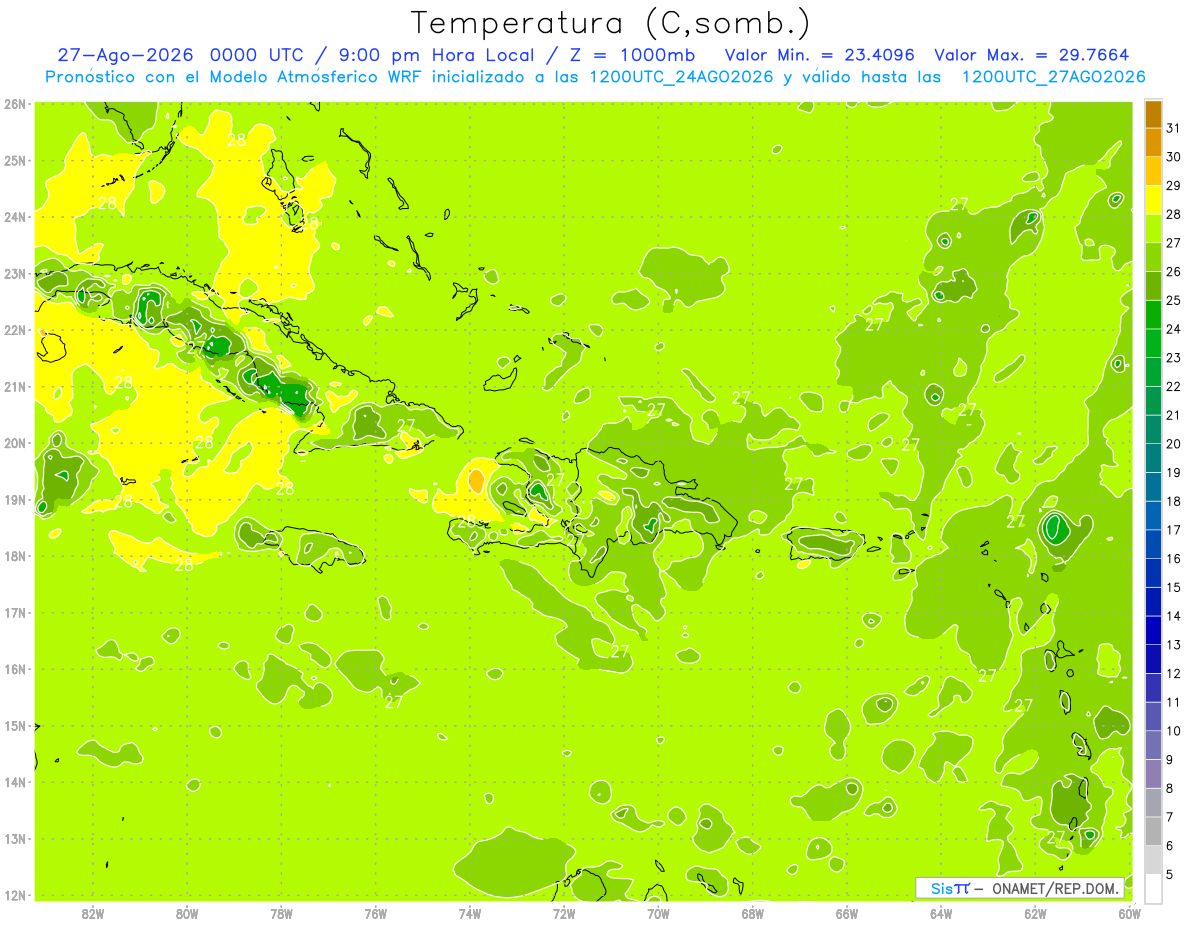Click the 'SisTT' logo text
The image size is (1200, 927).
(x=950, y=888)
